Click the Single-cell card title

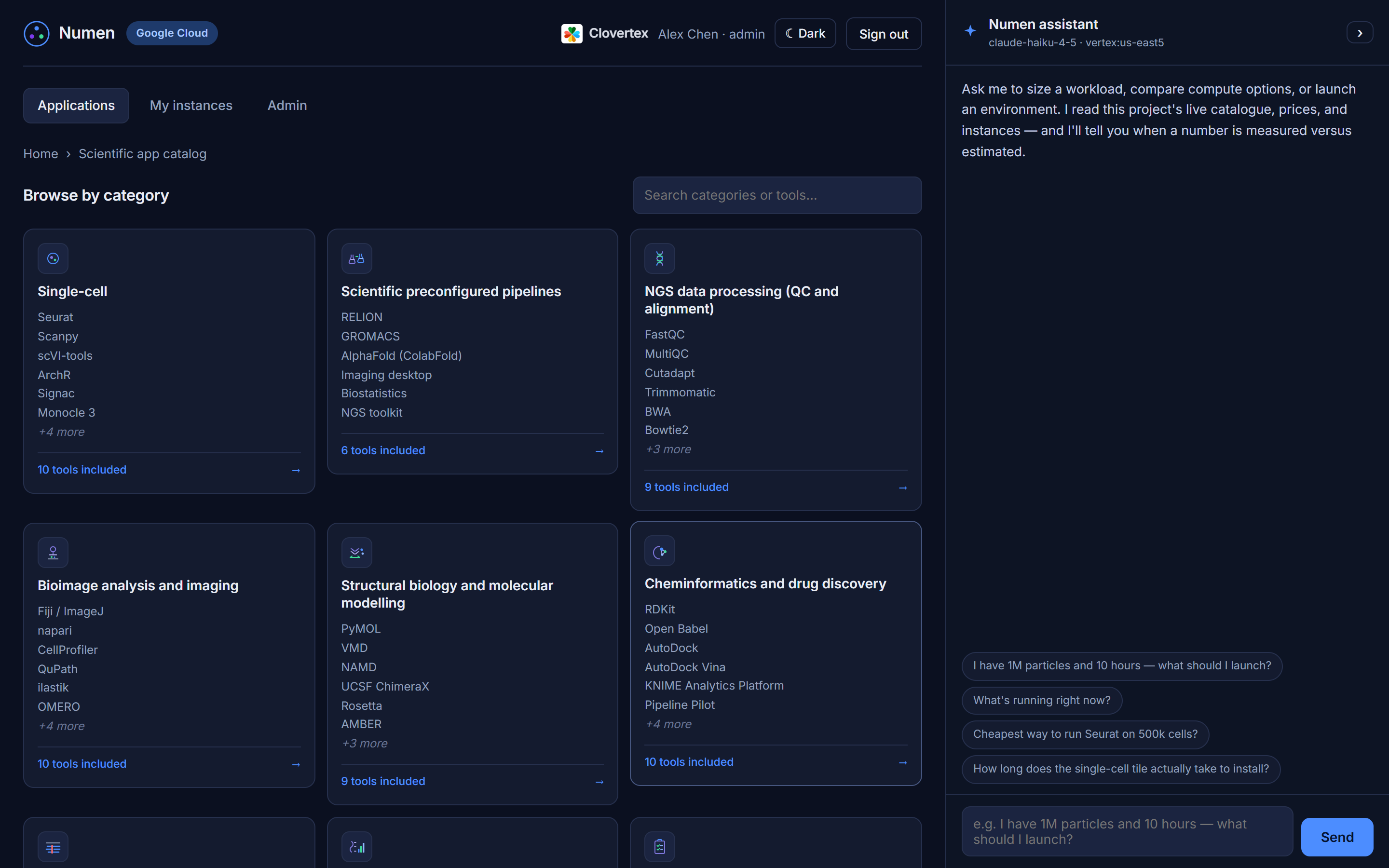[72, 292]
